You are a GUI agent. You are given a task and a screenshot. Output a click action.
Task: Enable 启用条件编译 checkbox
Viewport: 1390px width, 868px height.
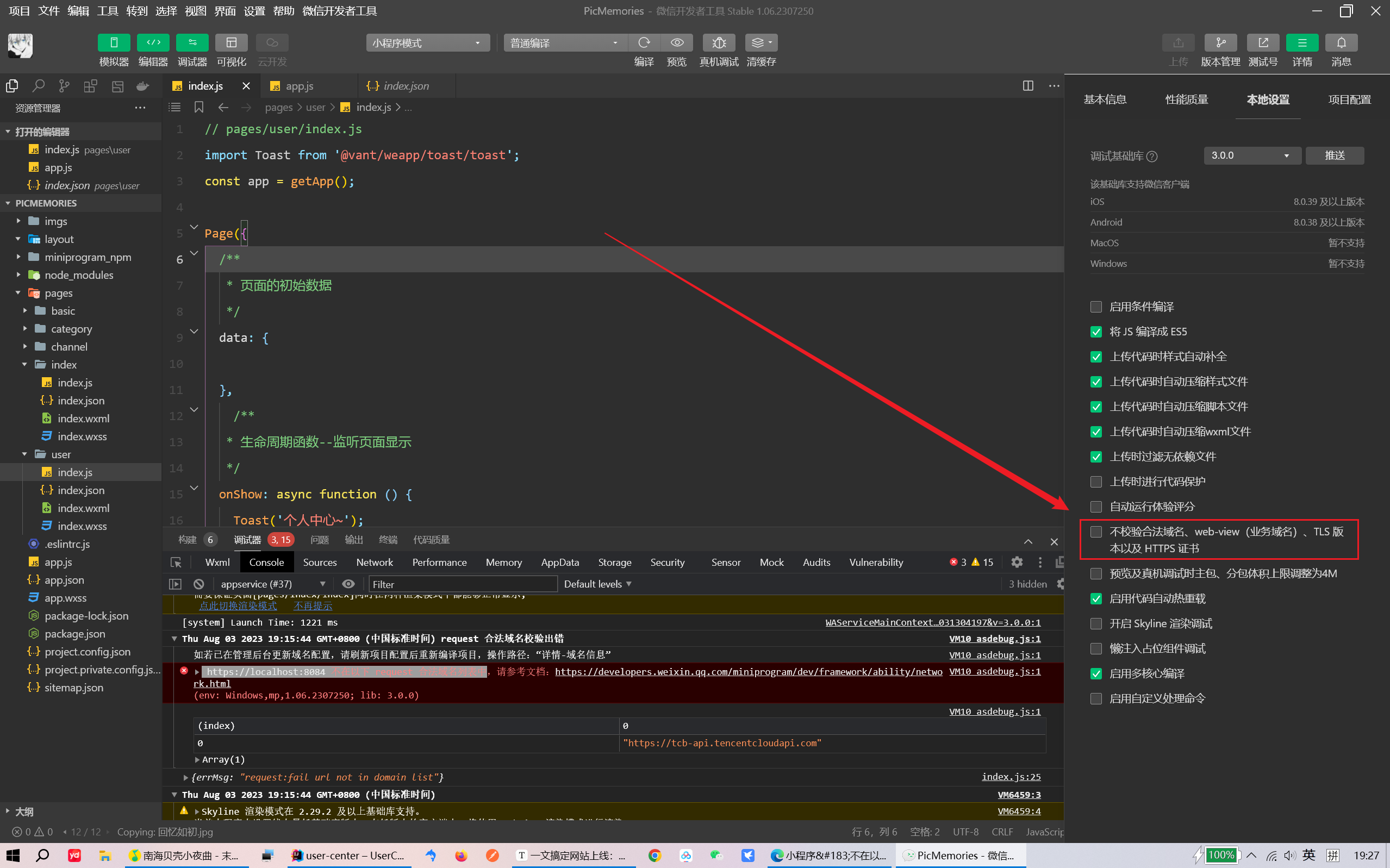[1096, 307]
